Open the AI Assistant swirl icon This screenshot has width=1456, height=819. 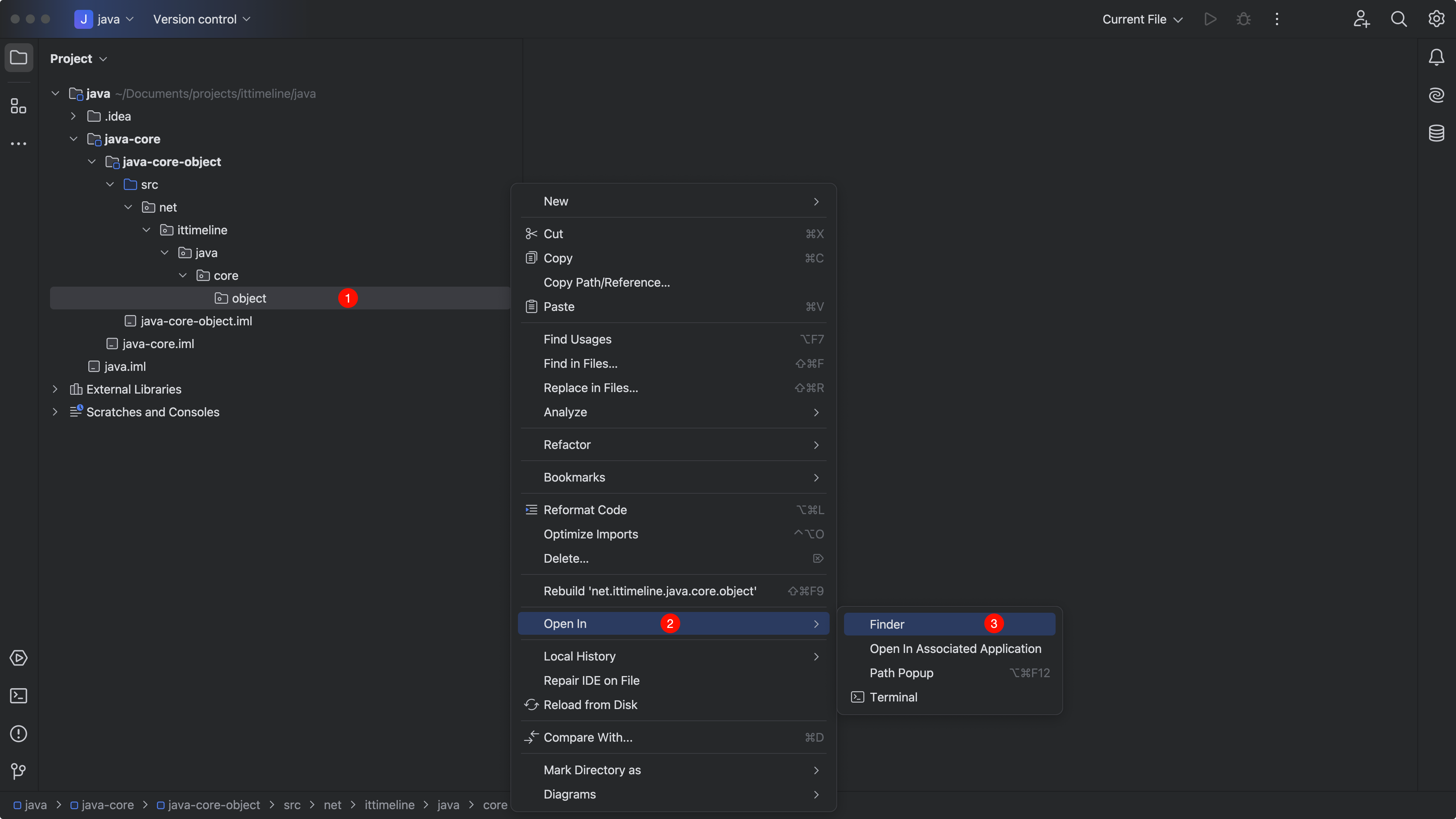point(1436,95)
